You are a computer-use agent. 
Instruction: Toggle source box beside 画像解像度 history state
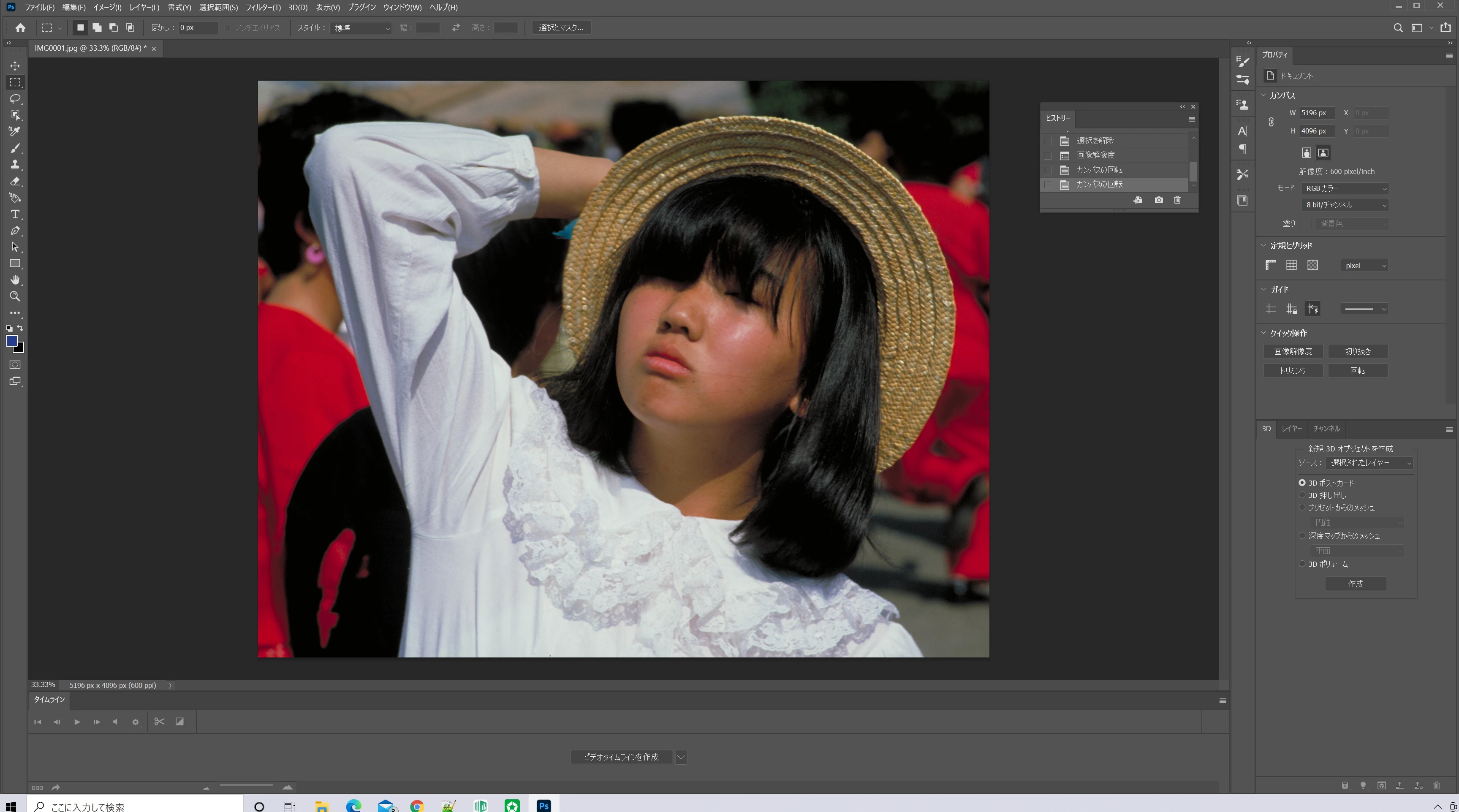click(1047, 155)
